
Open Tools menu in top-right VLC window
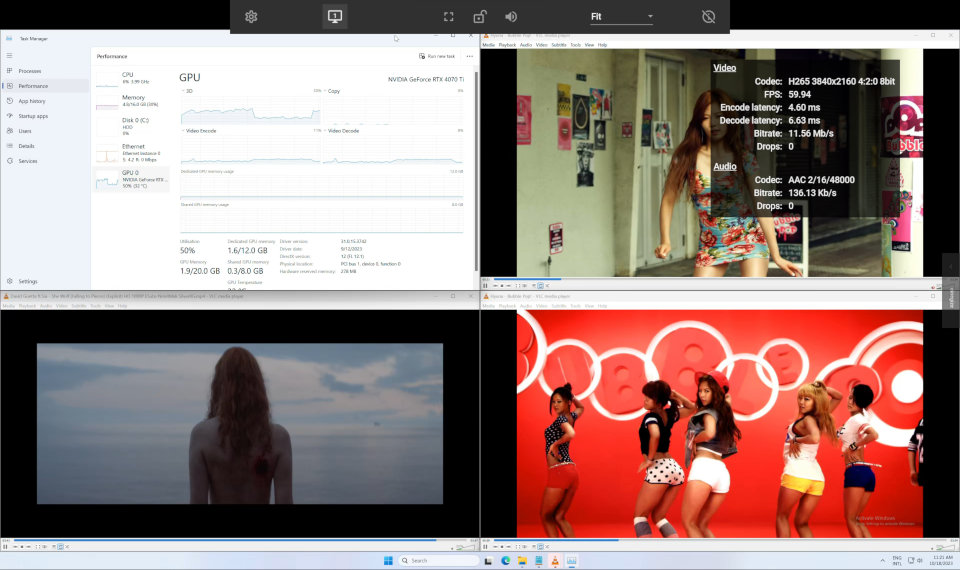(576, 45)
